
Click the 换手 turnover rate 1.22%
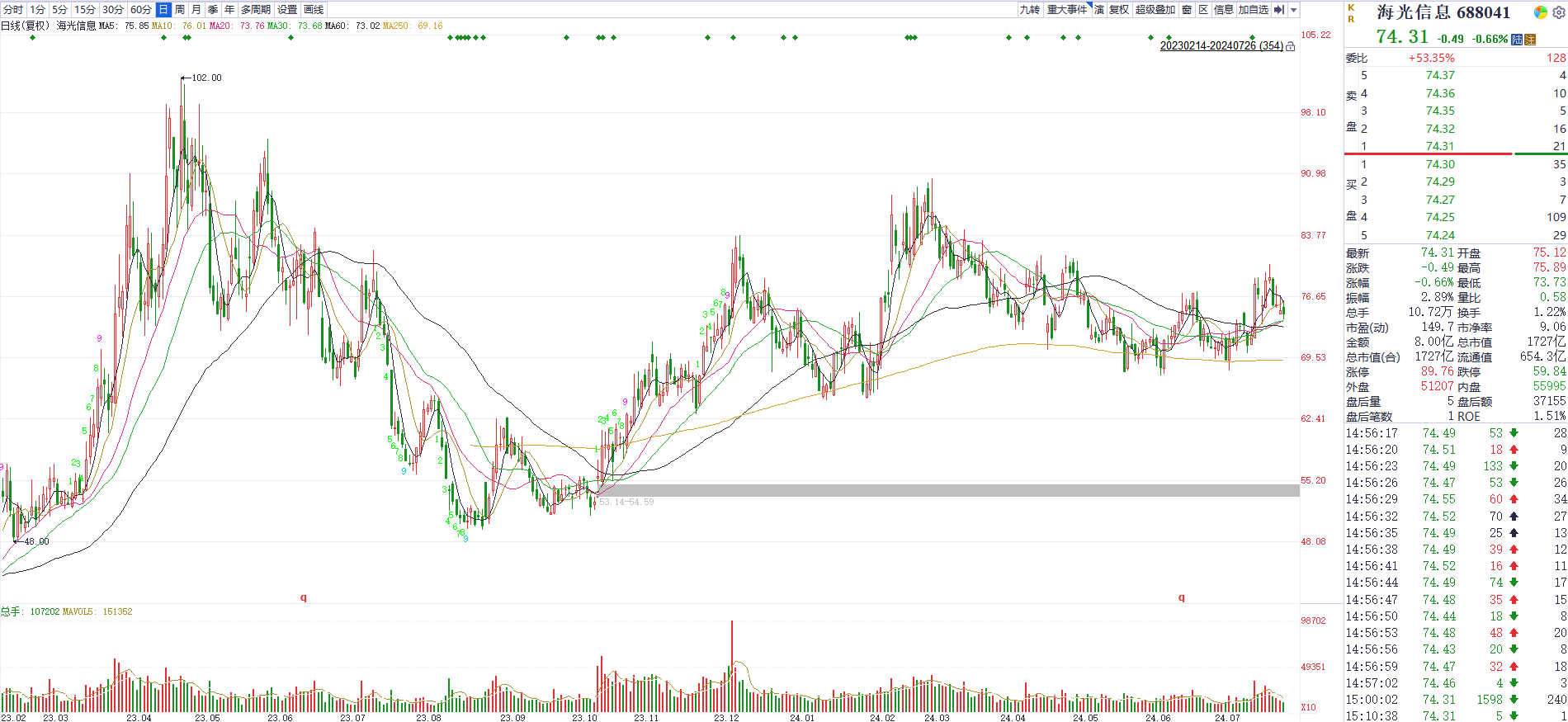[x=1549, y=312]
